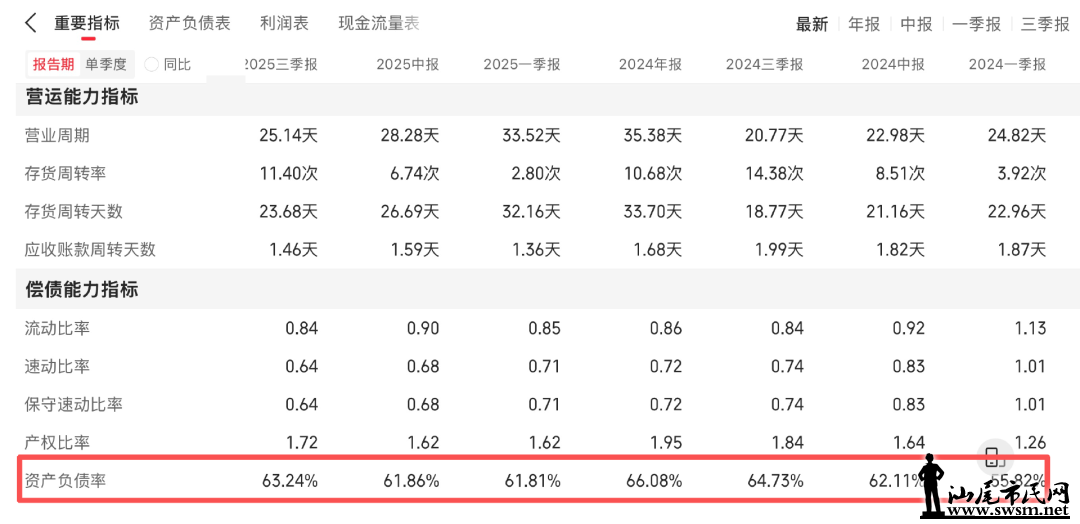Open the www.swsm.net watermark link

click(x=1008, y=510)
